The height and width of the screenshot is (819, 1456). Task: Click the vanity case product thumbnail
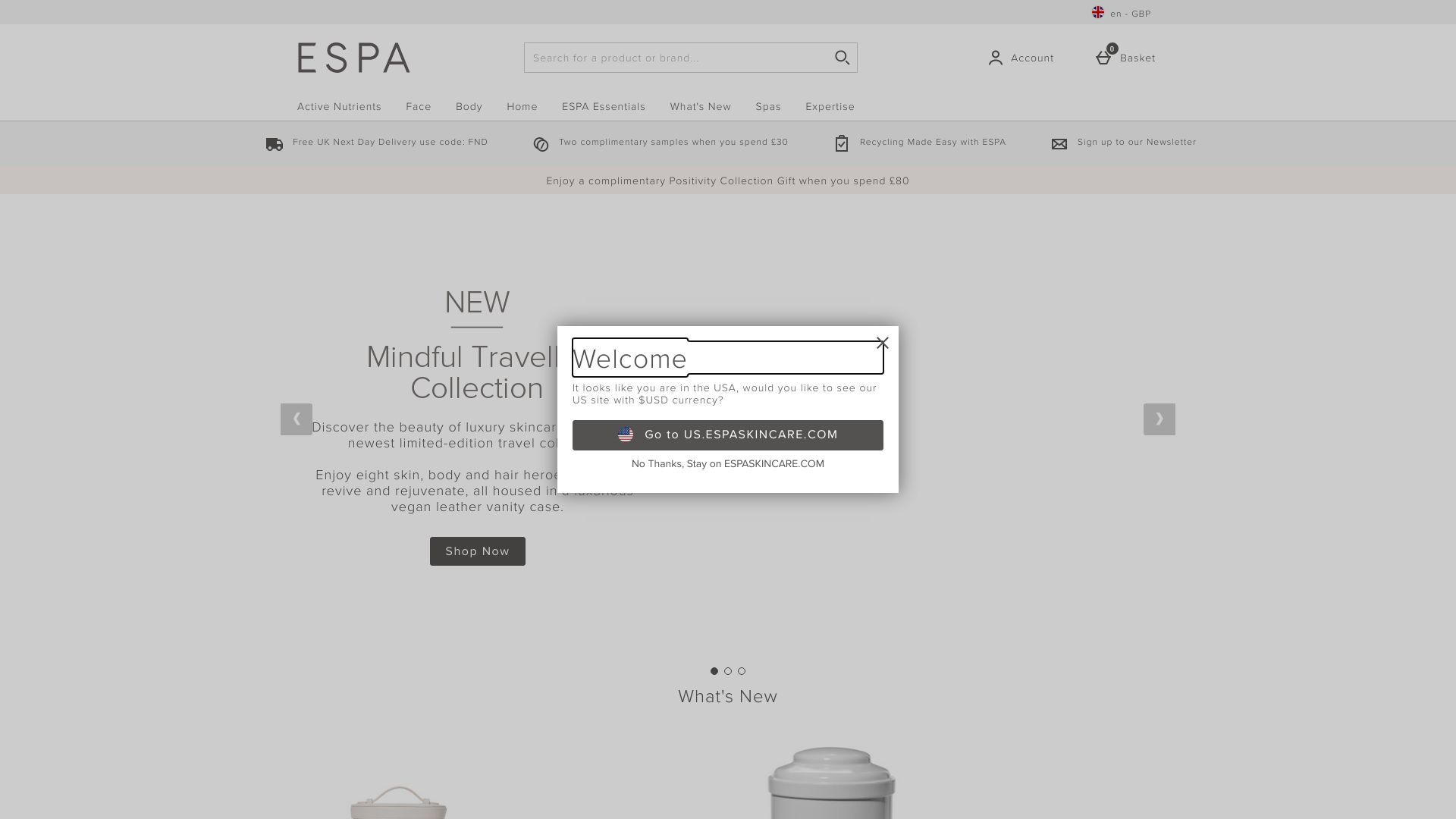(x=399, y=802)
